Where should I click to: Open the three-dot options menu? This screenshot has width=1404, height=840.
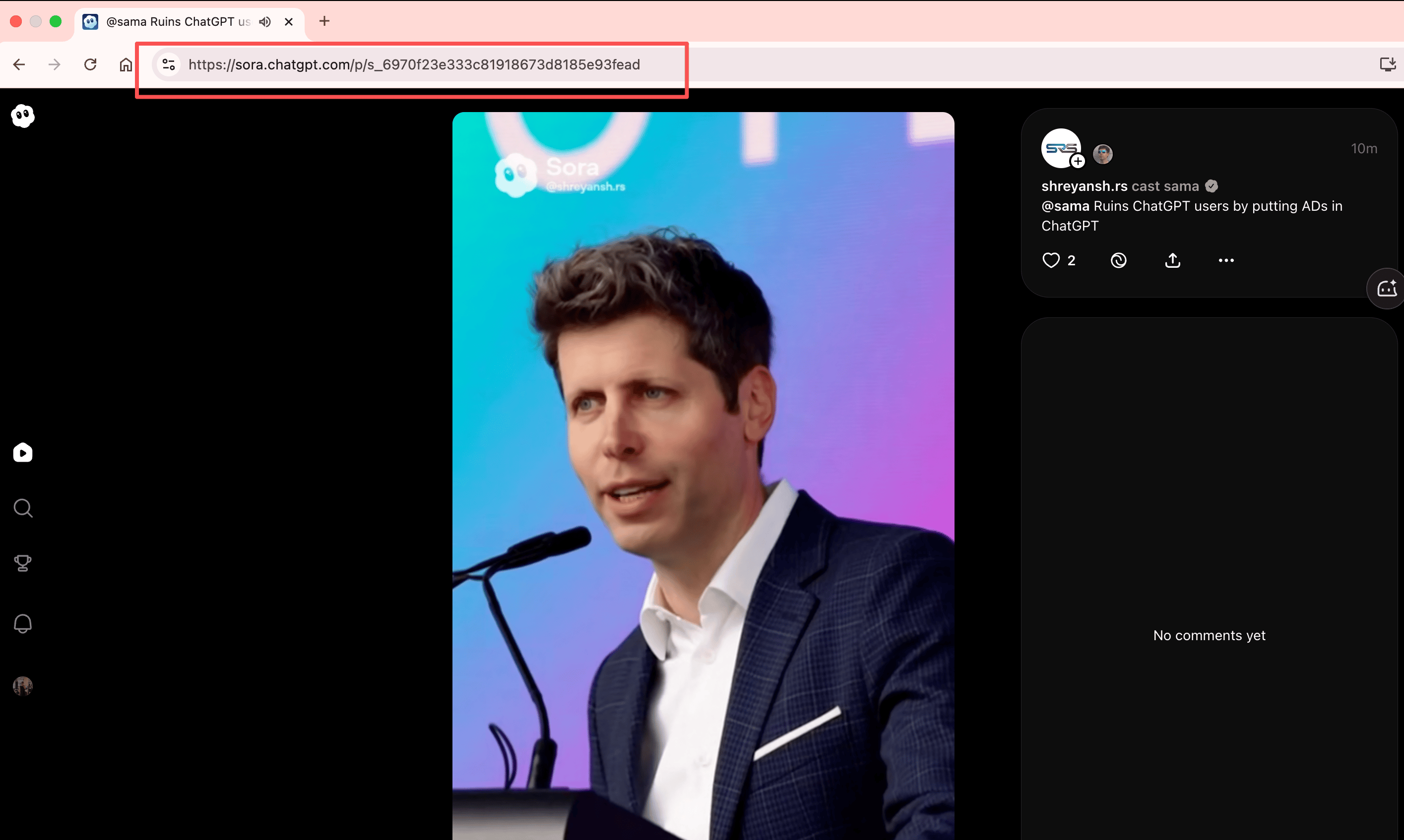click(x=1226, y=260)
